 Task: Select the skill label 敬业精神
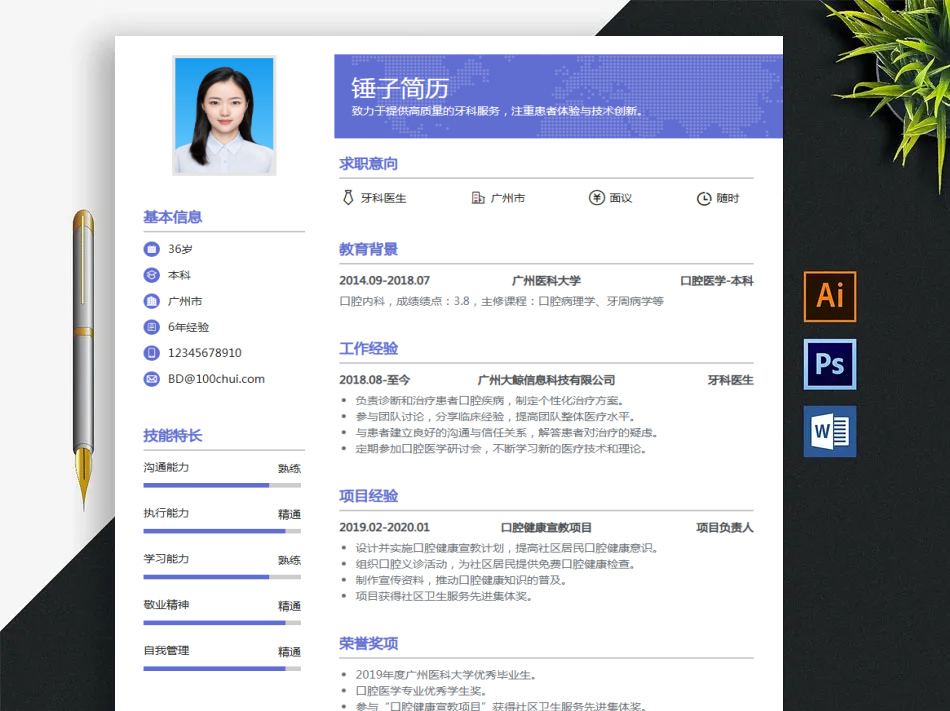[167, 604]
